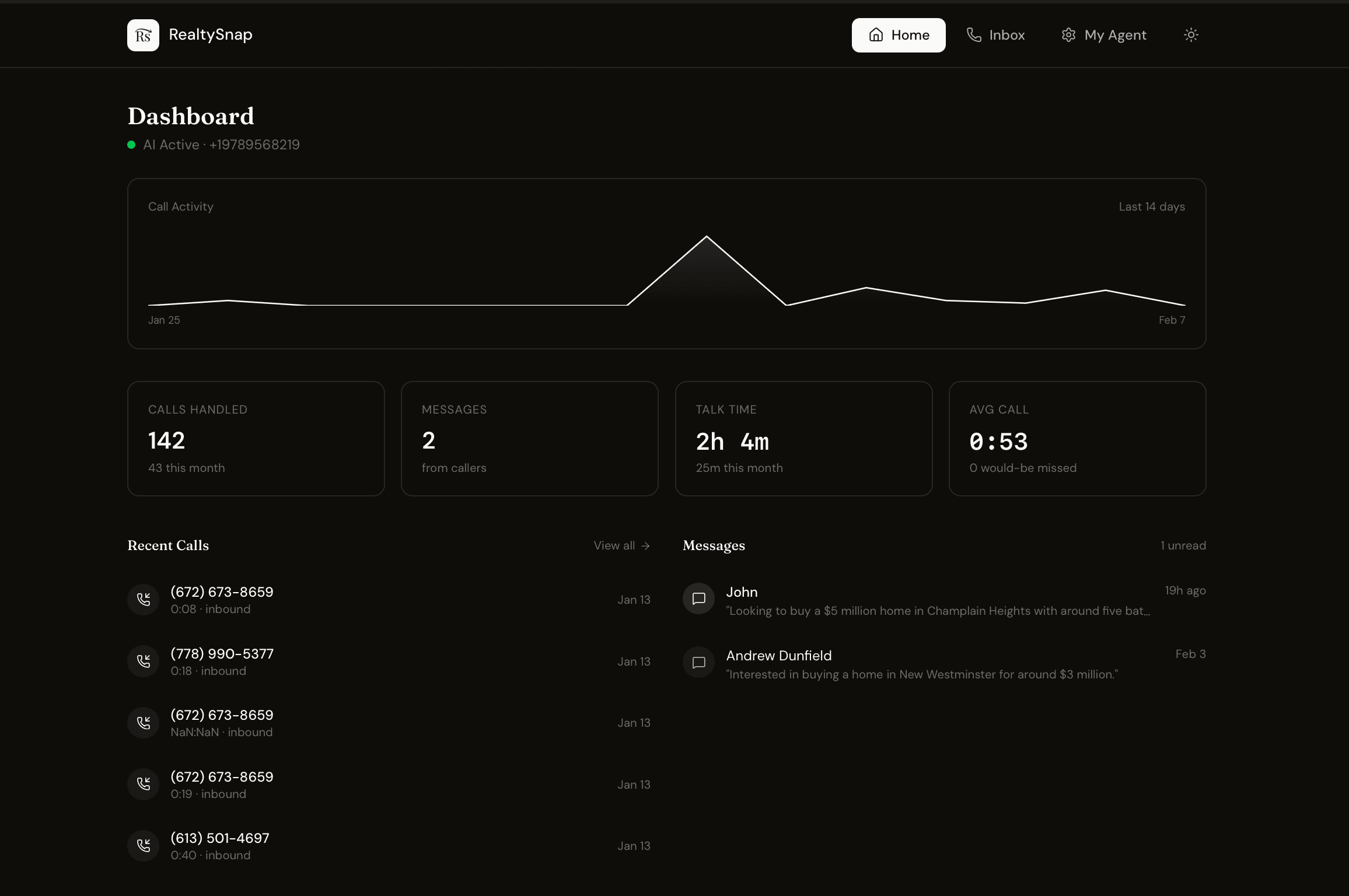This screenshot has width=1349, height=896.
Task: Click the 1 unread badge in Messages
Action: [x=1183, y=545]
